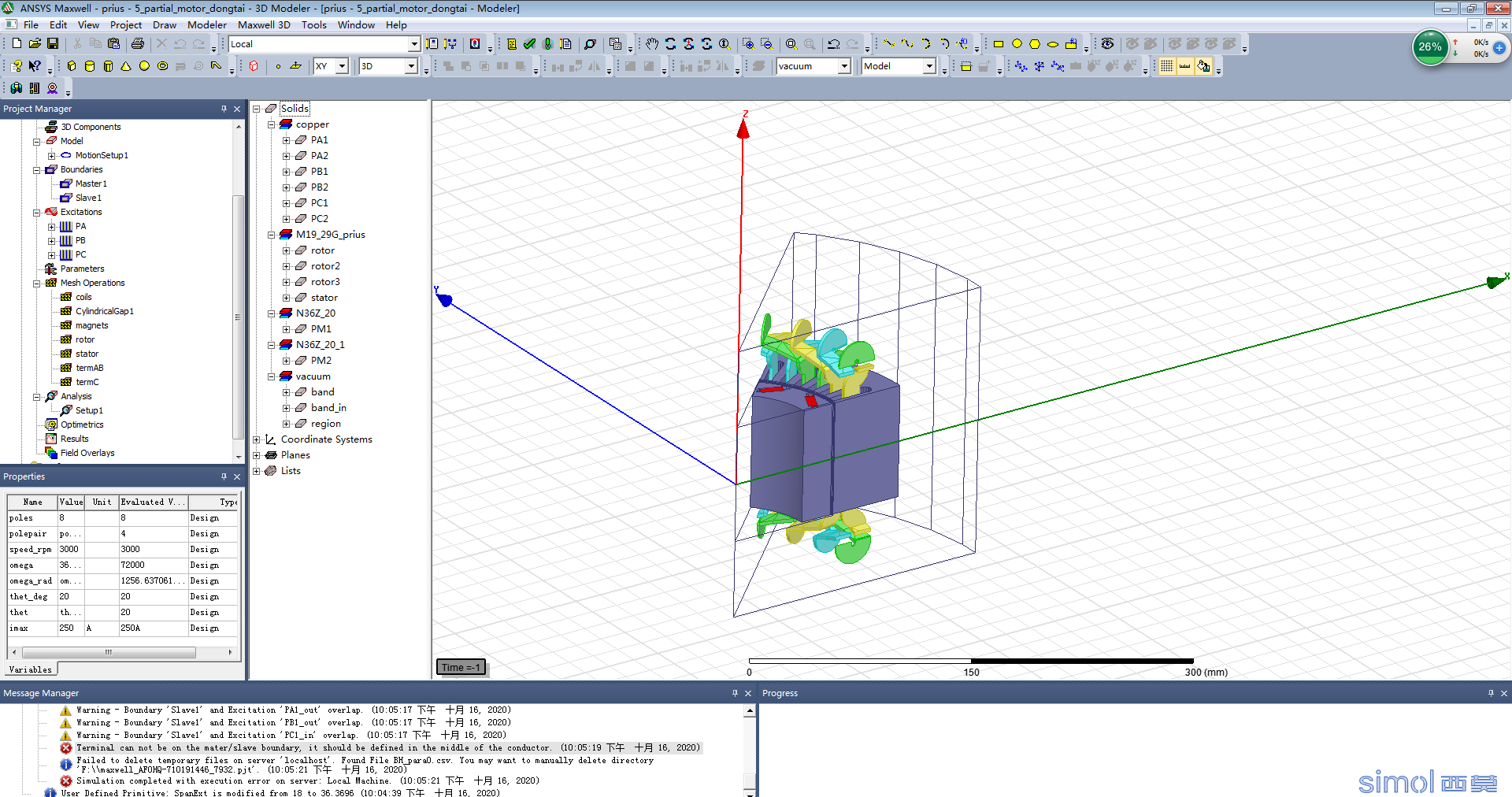Viewport: 1512px width, 797px height.
Task: Click the Draw torus icon
Action: 162,66
